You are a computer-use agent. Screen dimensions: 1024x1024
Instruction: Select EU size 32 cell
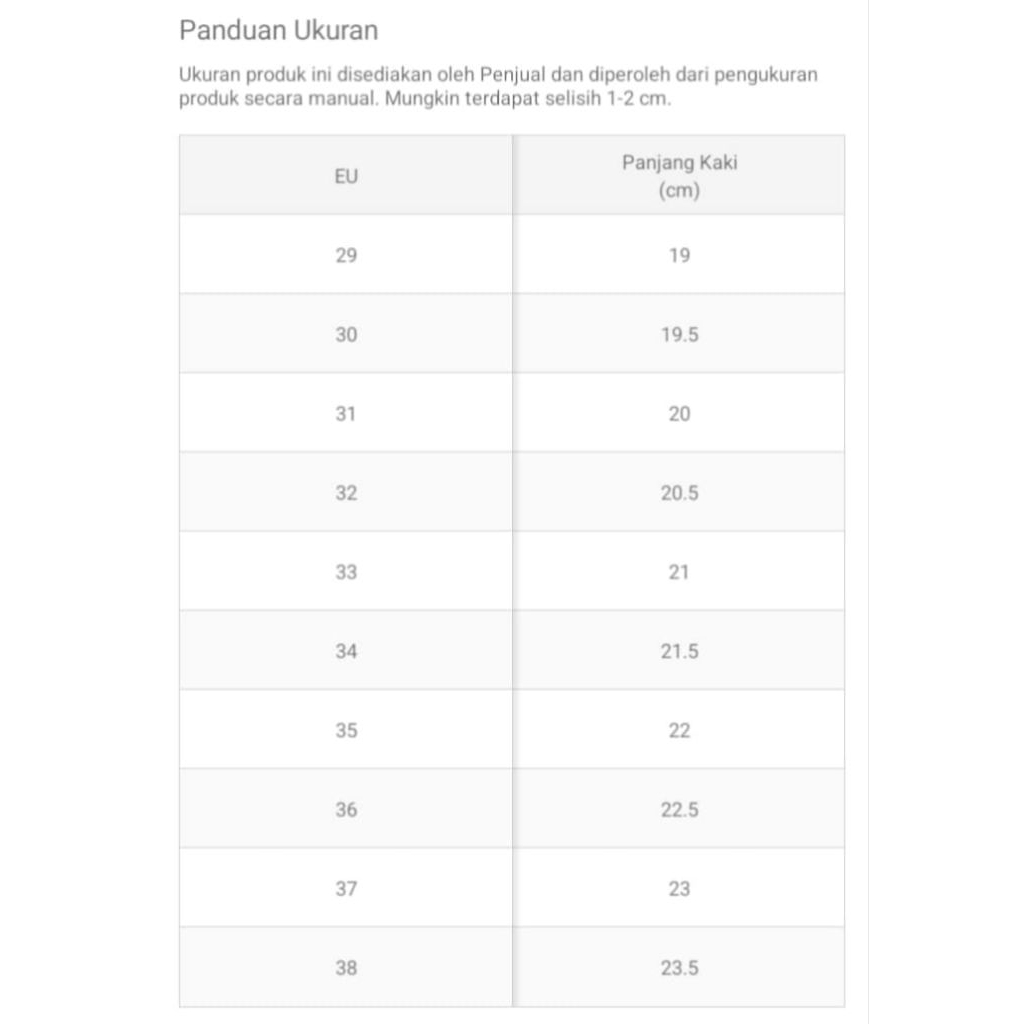(x=346, y=493)
